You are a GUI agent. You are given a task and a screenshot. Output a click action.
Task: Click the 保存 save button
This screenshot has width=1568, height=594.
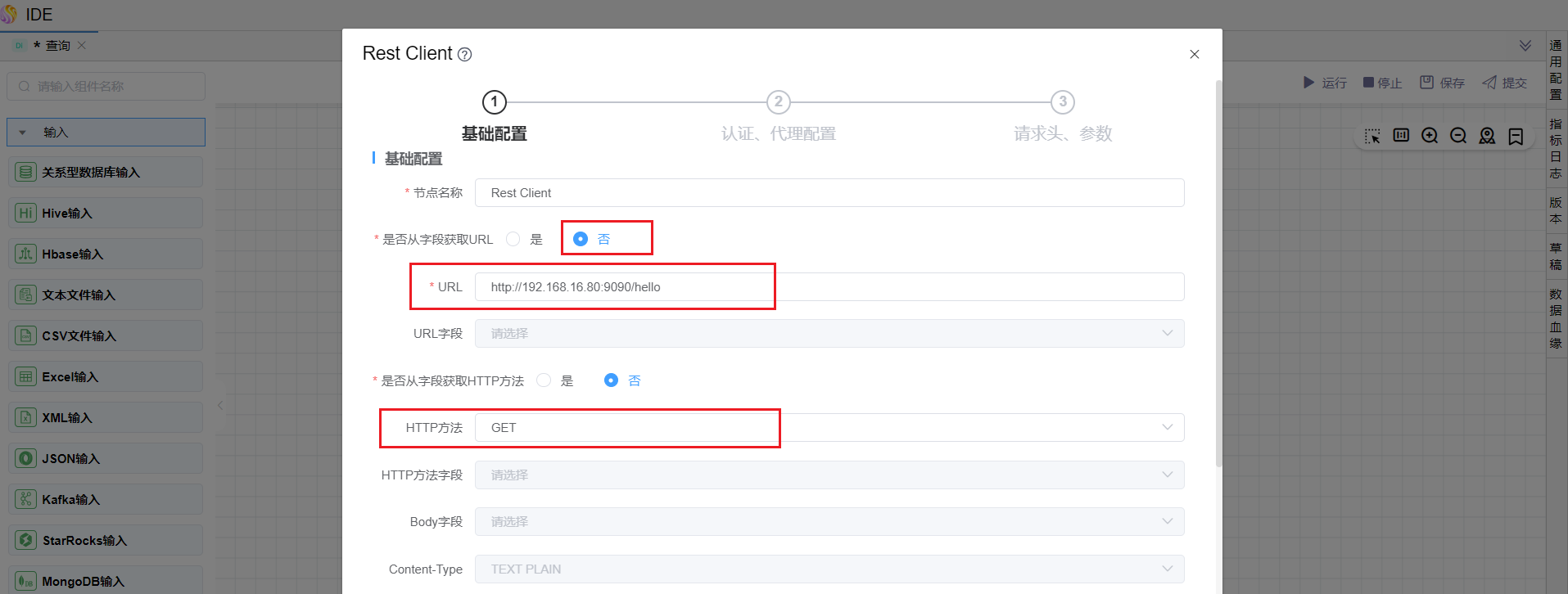point(1442,83)
